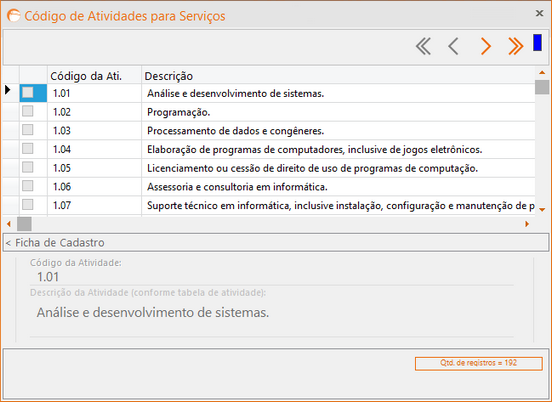Screen dimensions: 552x402
Task: Click horizontal scrollbar right arrow
Action: point(527,224)
